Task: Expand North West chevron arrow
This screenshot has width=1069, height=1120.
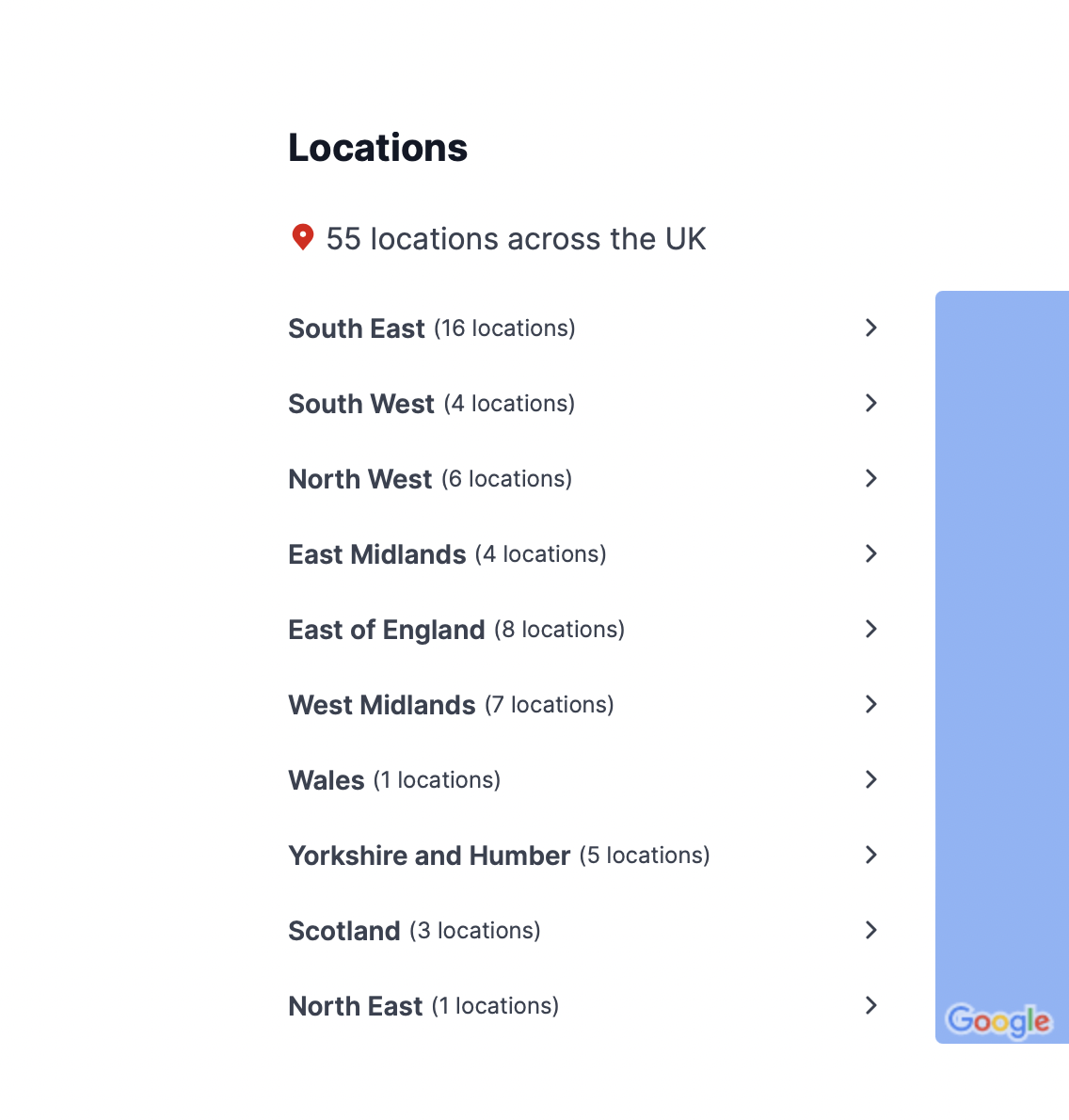Action: pos(871,478)
